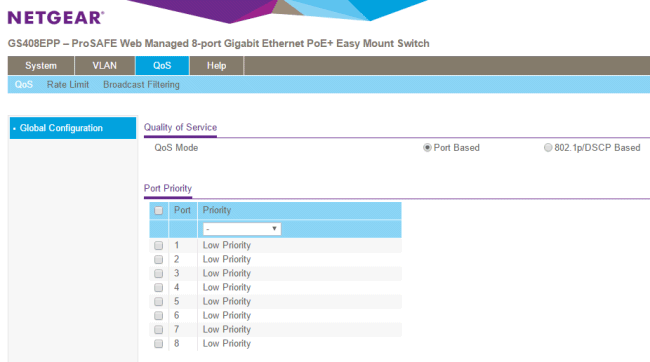Open the Help tab

(x=216, y=66)
